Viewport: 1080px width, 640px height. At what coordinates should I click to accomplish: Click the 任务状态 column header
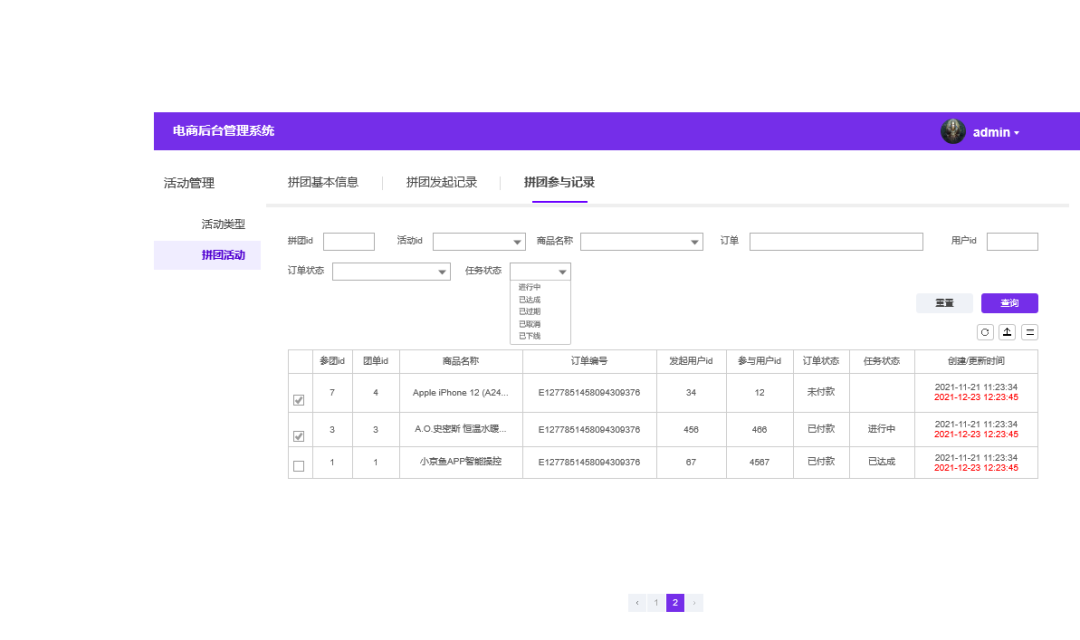(882, 361)
